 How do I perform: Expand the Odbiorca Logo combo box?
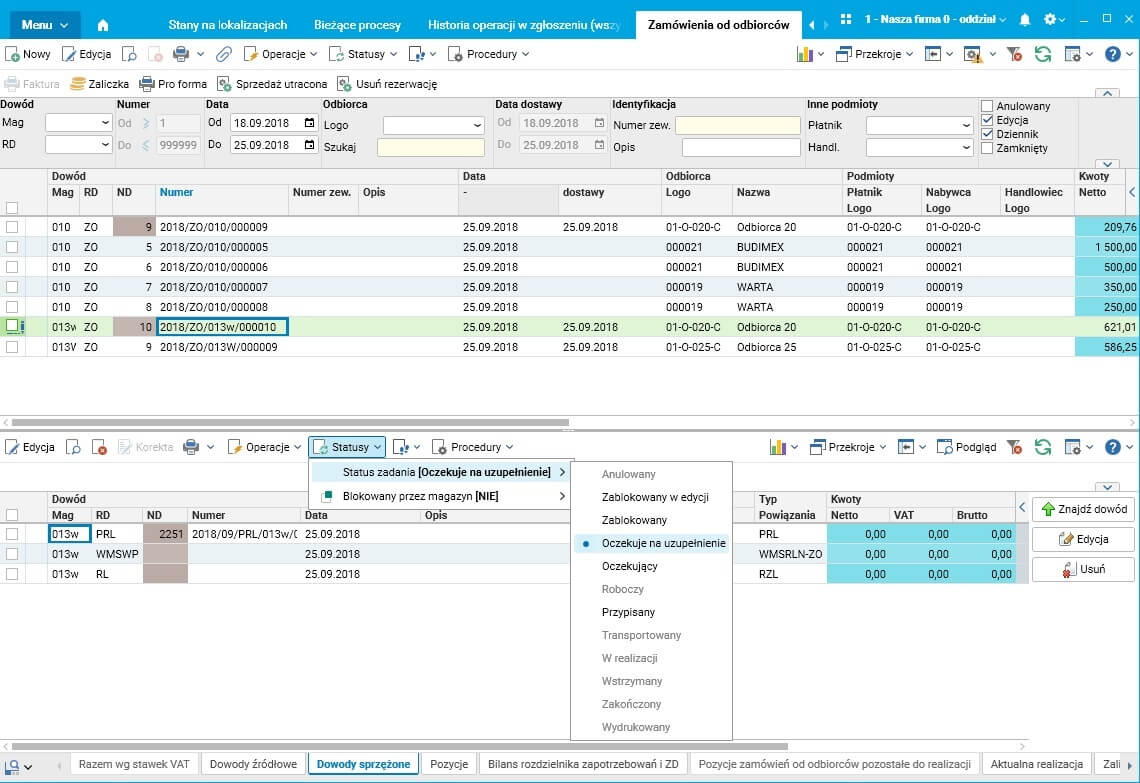point(475,125)
